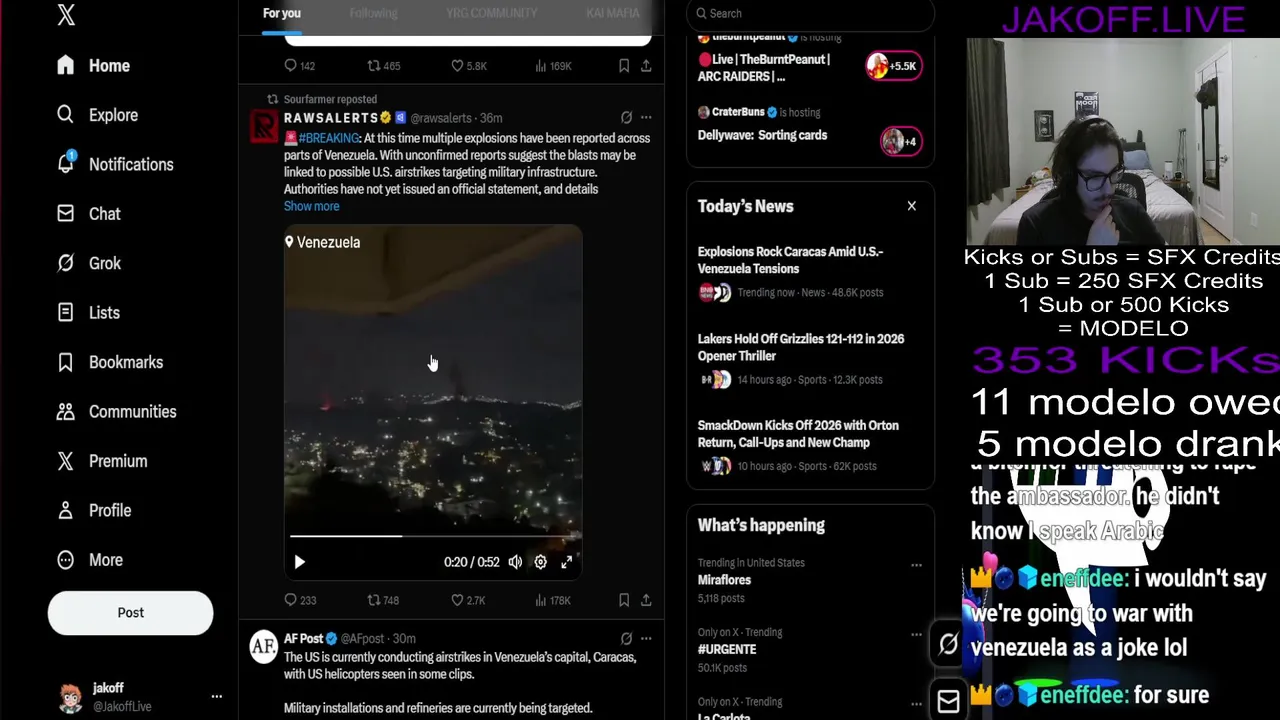Open more options on AF Post
The image size is (1280, 720).
646,638
